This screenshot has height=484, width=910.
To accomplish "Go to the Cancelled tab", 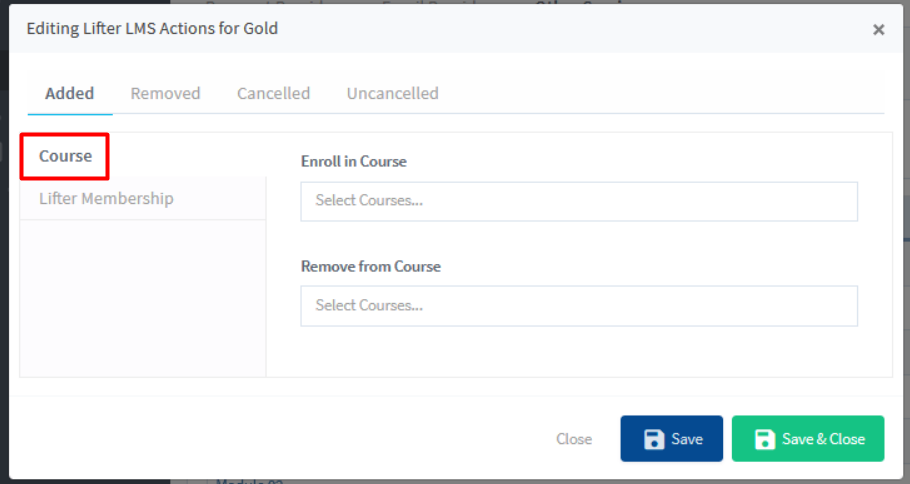I will [273, 93].
